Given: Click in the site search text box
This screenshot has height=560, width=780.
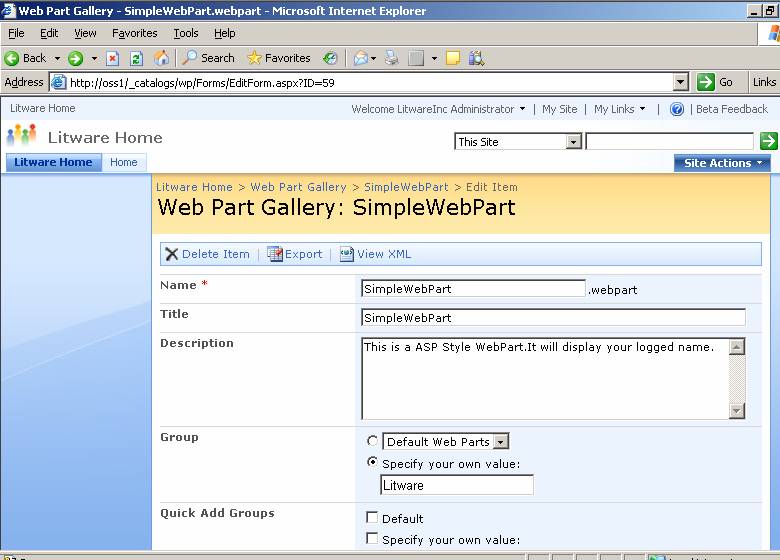Looking at the screenshot, I should (670, 141).
